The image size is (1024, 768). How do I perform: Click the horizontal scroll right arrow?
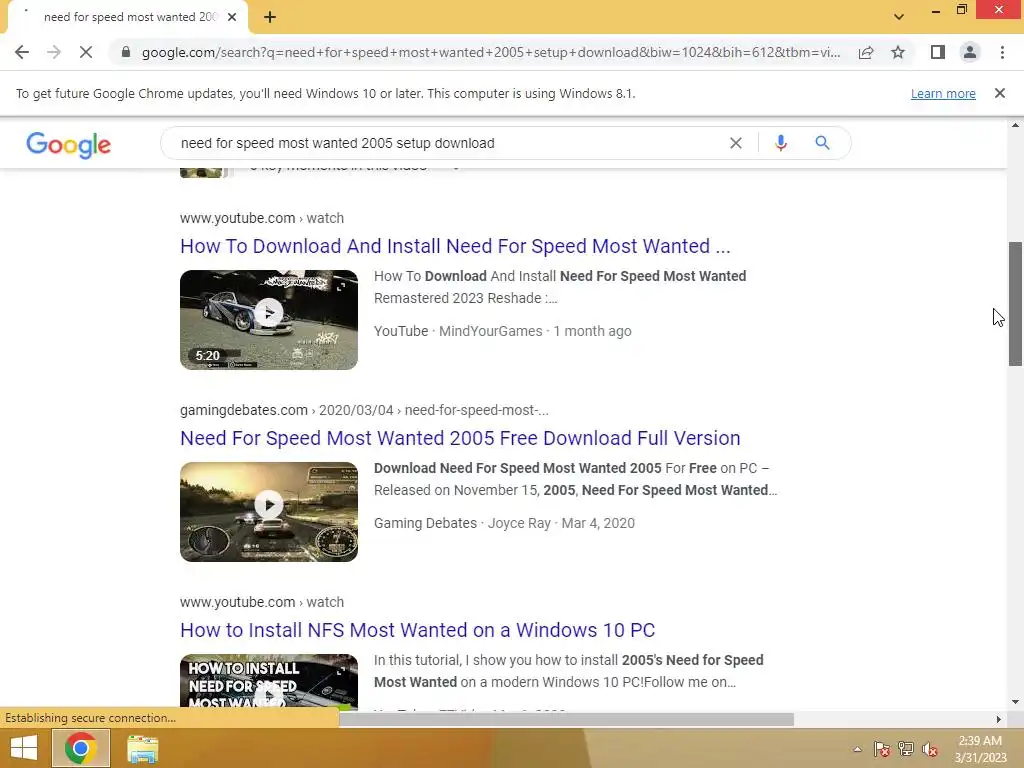click(x=999, y=719)
